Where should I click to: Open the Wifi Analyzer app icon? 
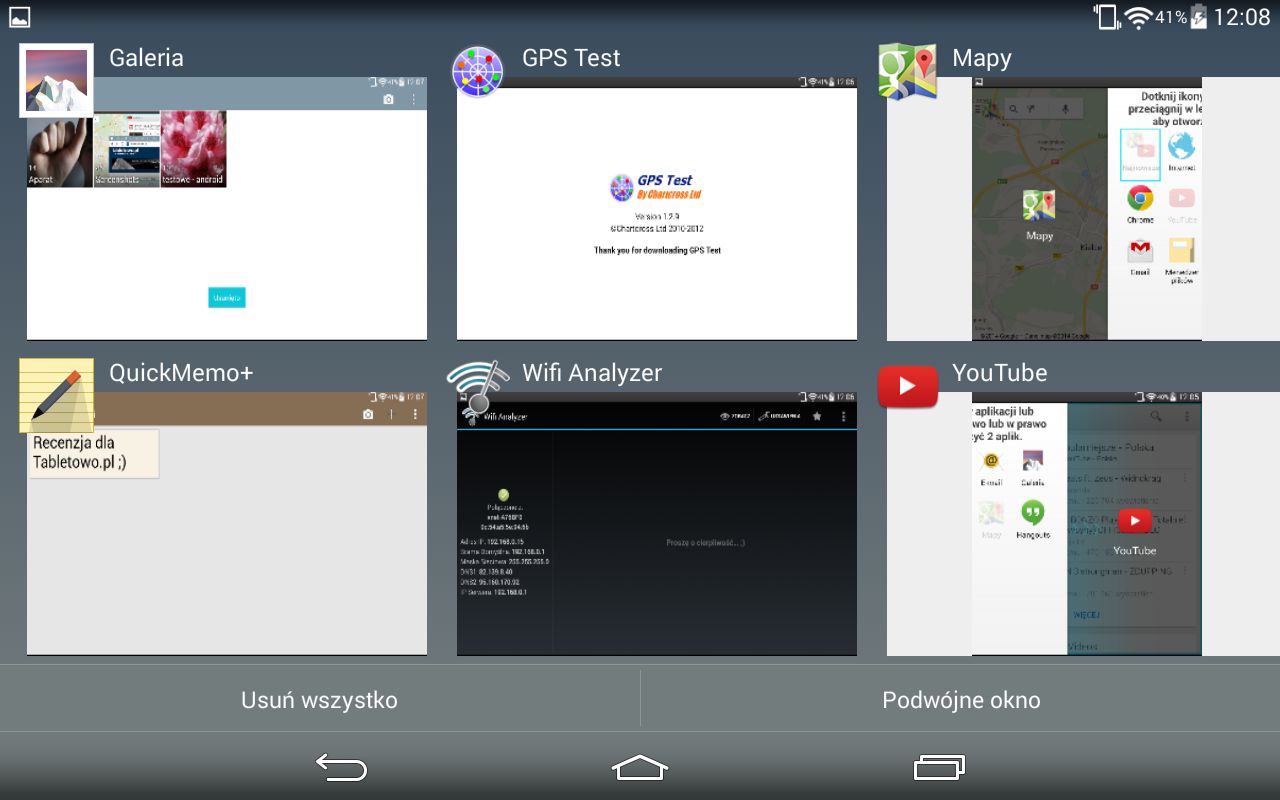point(478,386)
